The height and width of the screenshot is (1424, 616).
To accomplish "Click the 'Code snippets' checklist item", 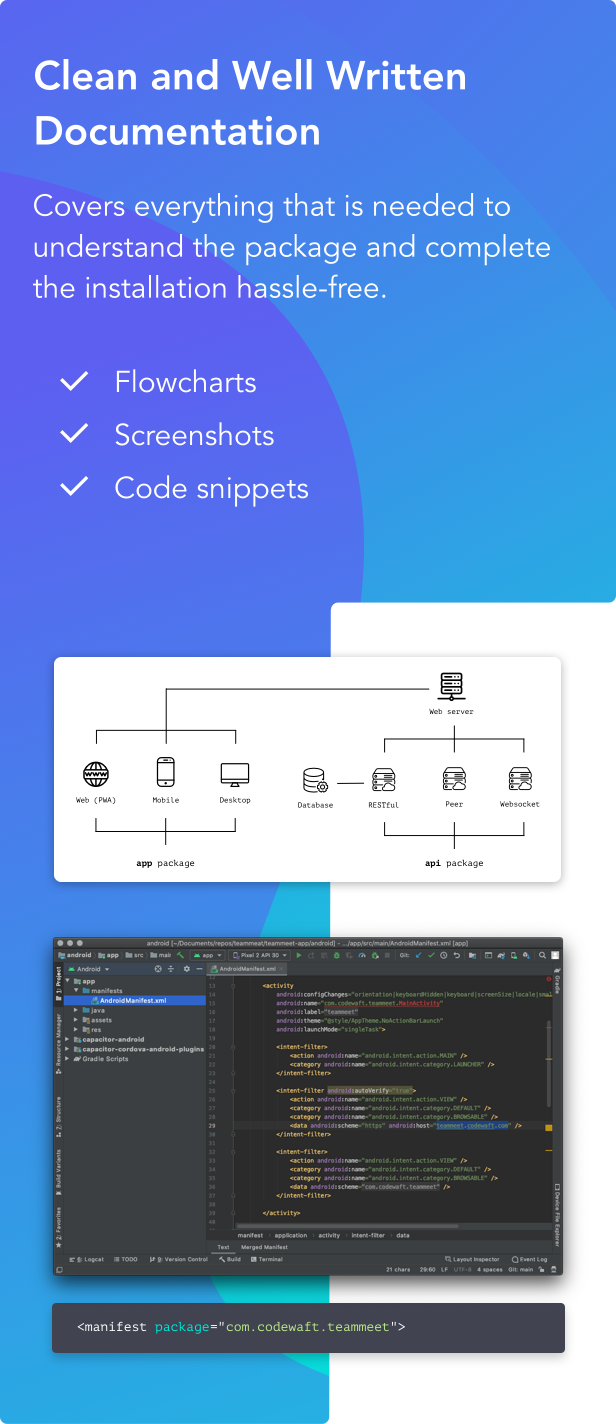I will tap(211, 488).
